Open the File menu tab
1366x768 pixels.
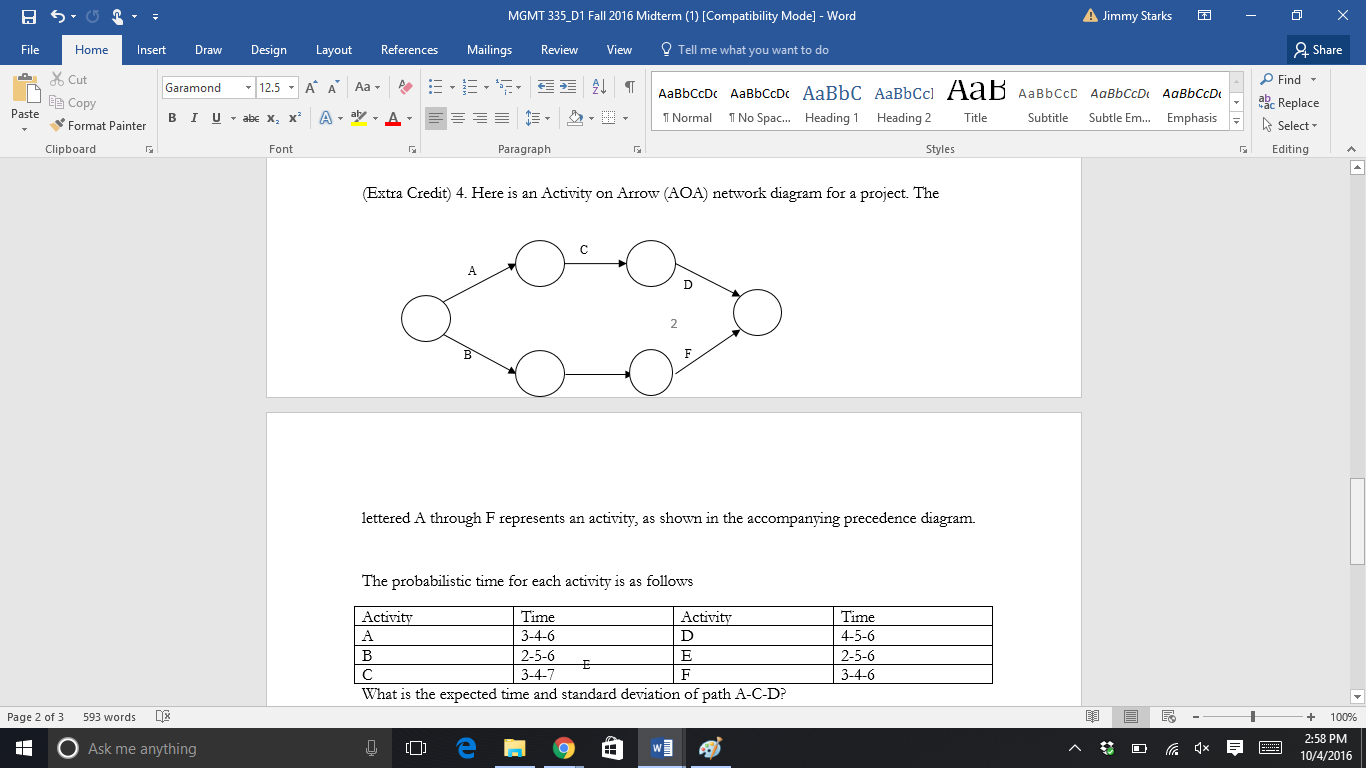(x=30, y=50)
